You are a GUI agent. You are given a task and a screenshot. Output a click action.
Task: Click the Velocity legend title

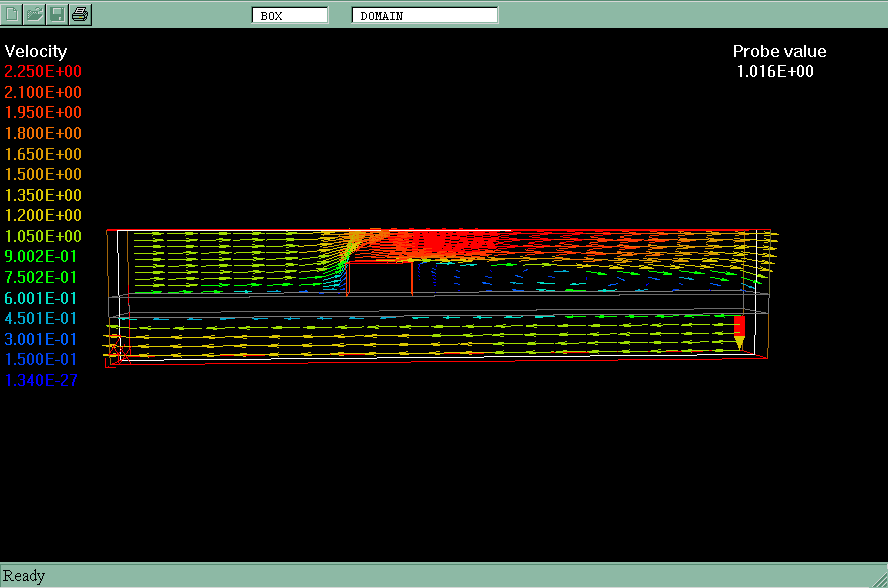36,51
